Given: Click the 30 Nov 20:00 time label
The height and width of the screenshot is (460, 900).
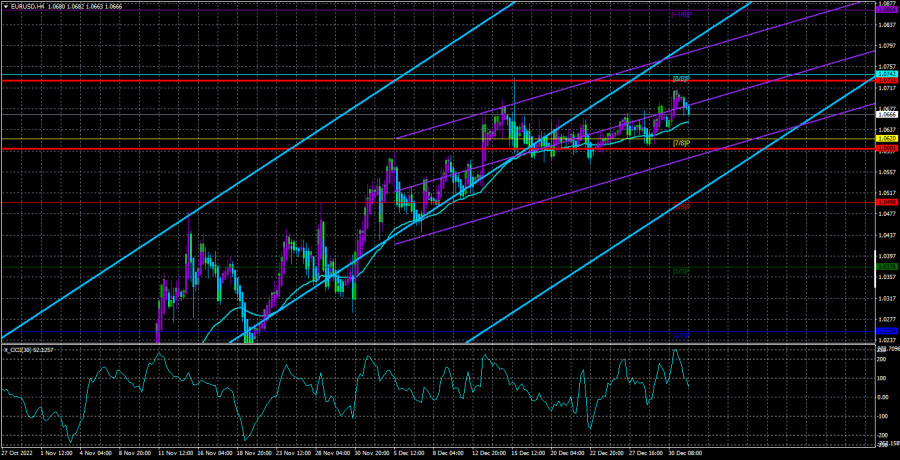Looking at the screenshot, I should pyautogui.click(x=371, y=455).
